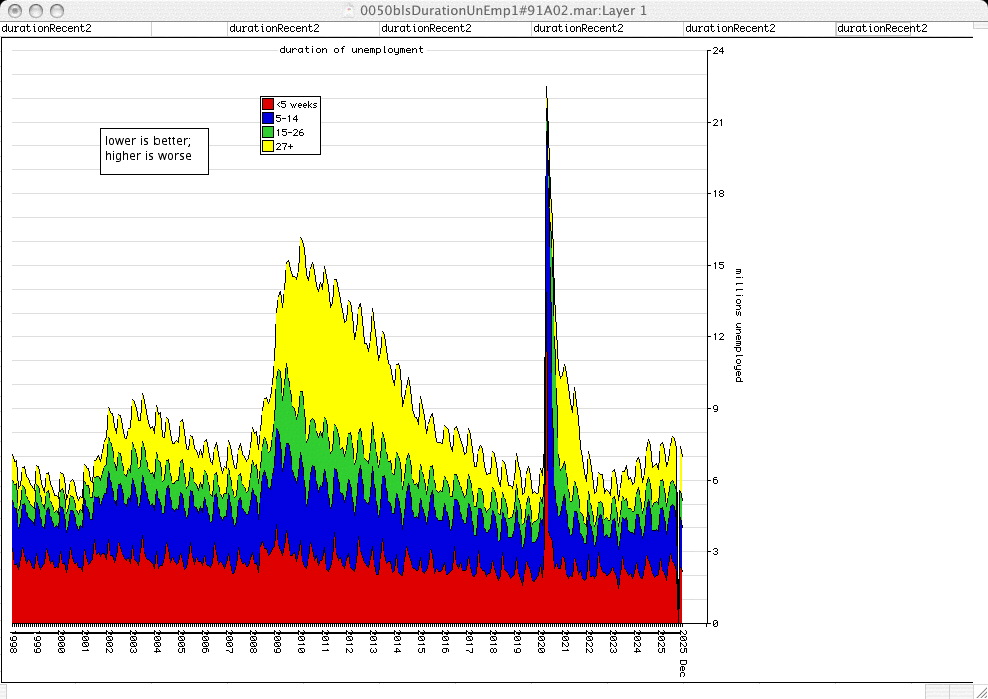Select the 'lower is better' annotation box
Screen dimensions: 988x699
click(x=154, y=152)
